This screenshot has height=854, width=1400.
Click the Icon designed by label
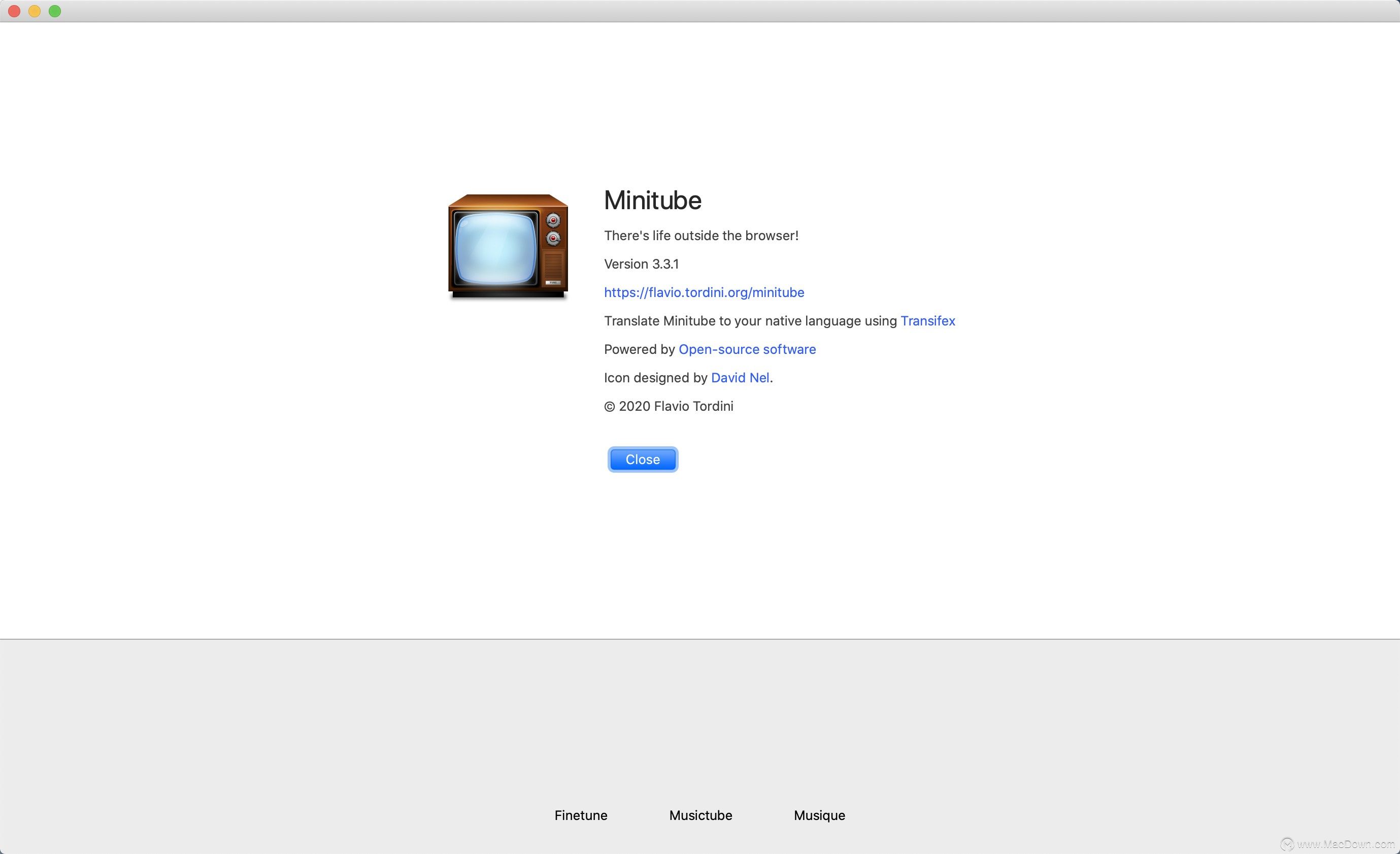point(656,377)
